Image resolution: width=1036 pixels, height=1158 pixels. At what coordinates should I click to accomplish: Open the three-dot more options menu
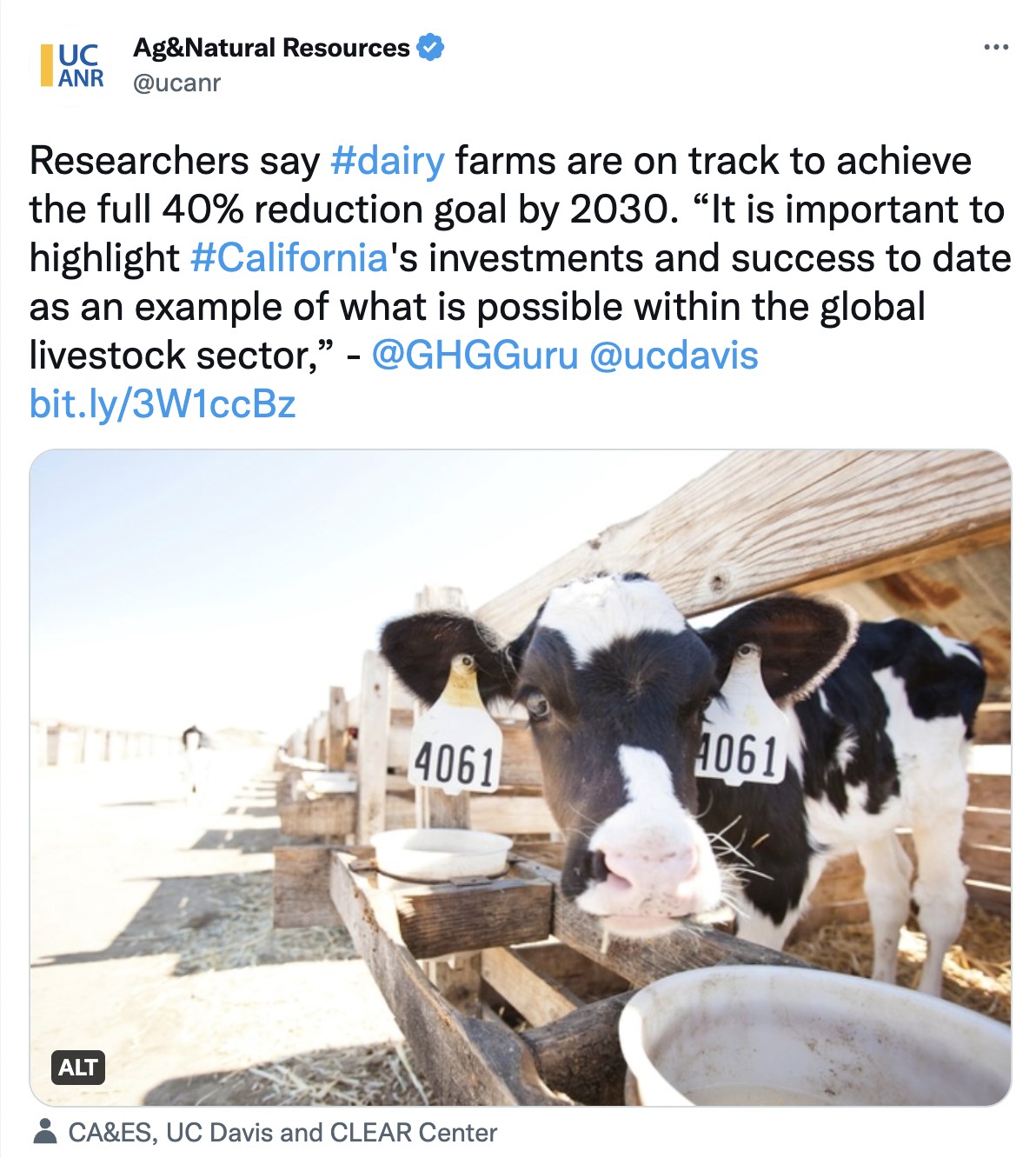click(x=996, y=47)
